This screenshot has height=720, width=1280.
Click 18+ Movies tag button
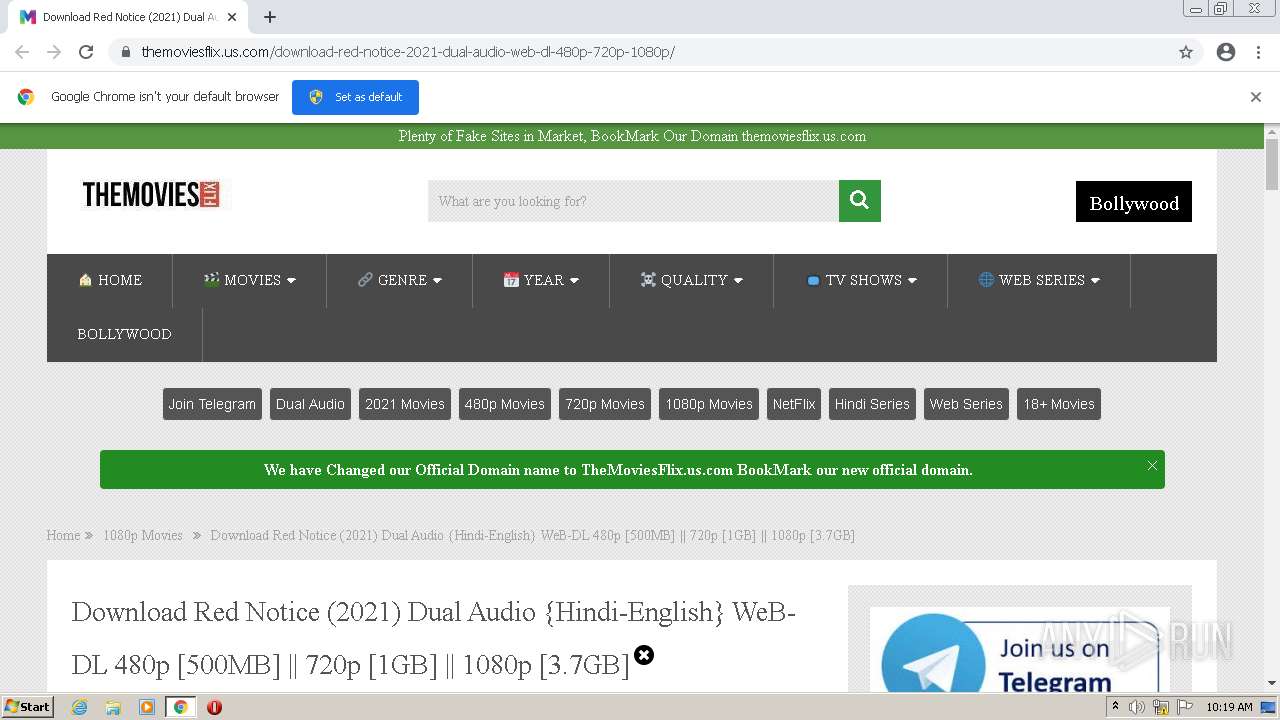pos(1059,404)
